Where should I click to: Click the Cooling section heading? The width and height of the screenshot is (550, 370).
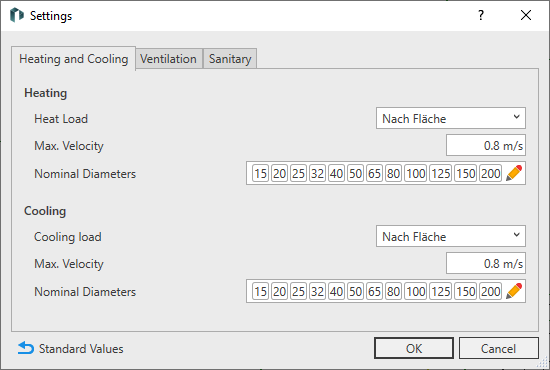pyautogui.click(x=45, y=211)
